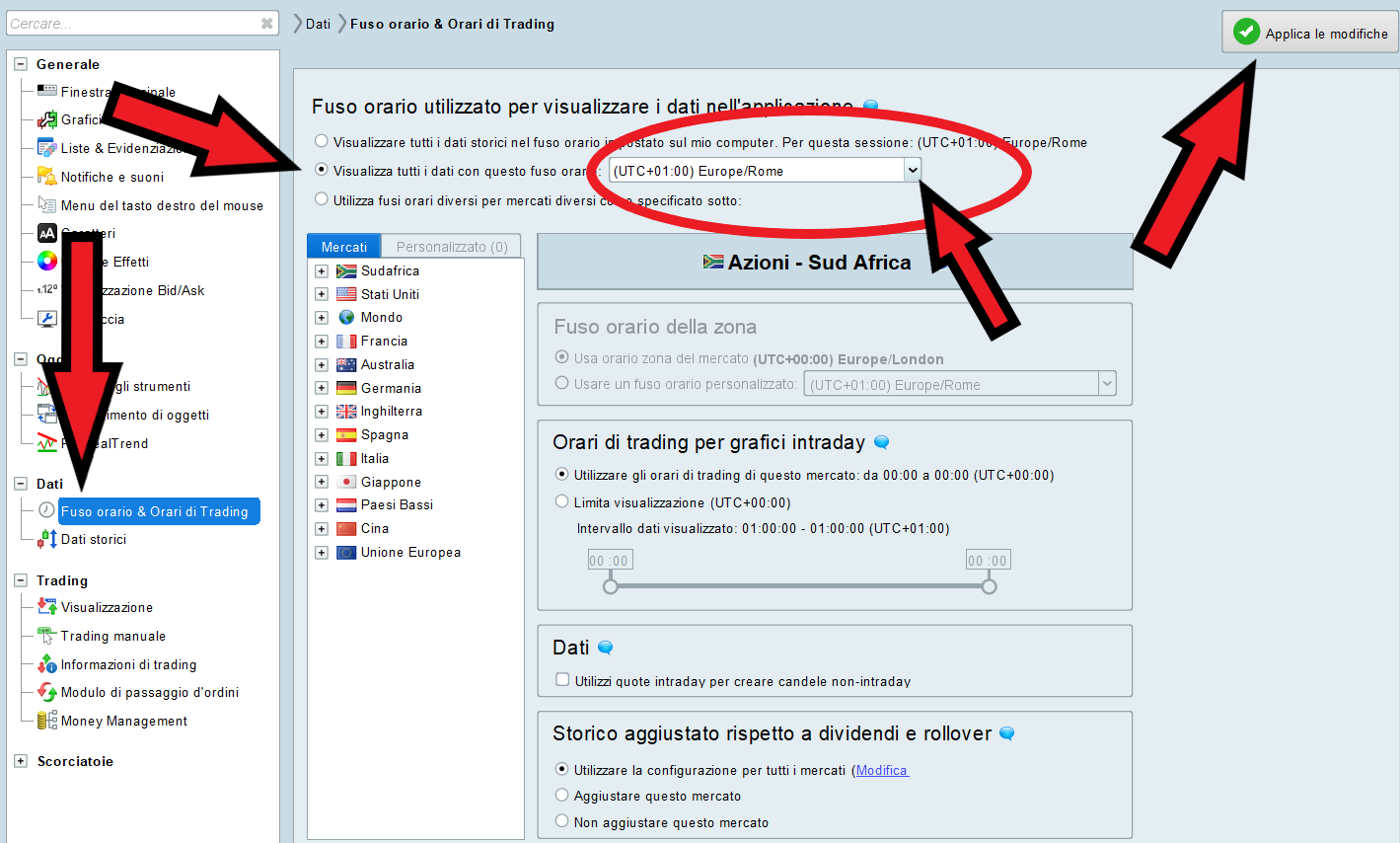Expand the Scorciatoie section

tap(21, 761)
